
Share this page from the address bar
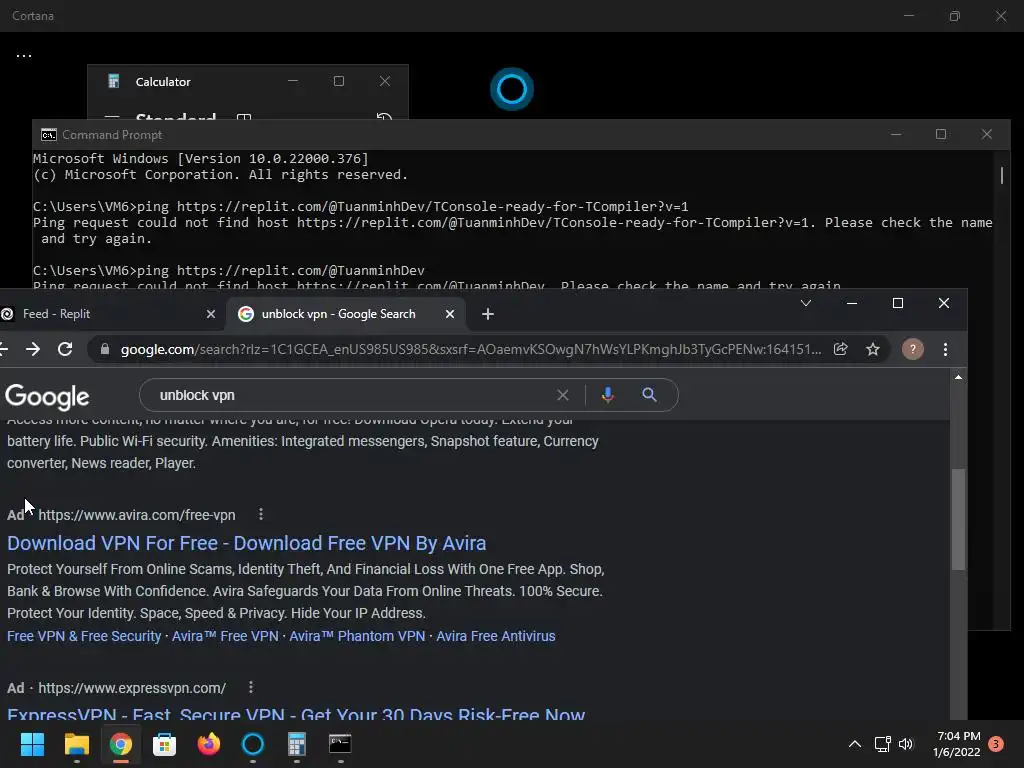(840, 349)
